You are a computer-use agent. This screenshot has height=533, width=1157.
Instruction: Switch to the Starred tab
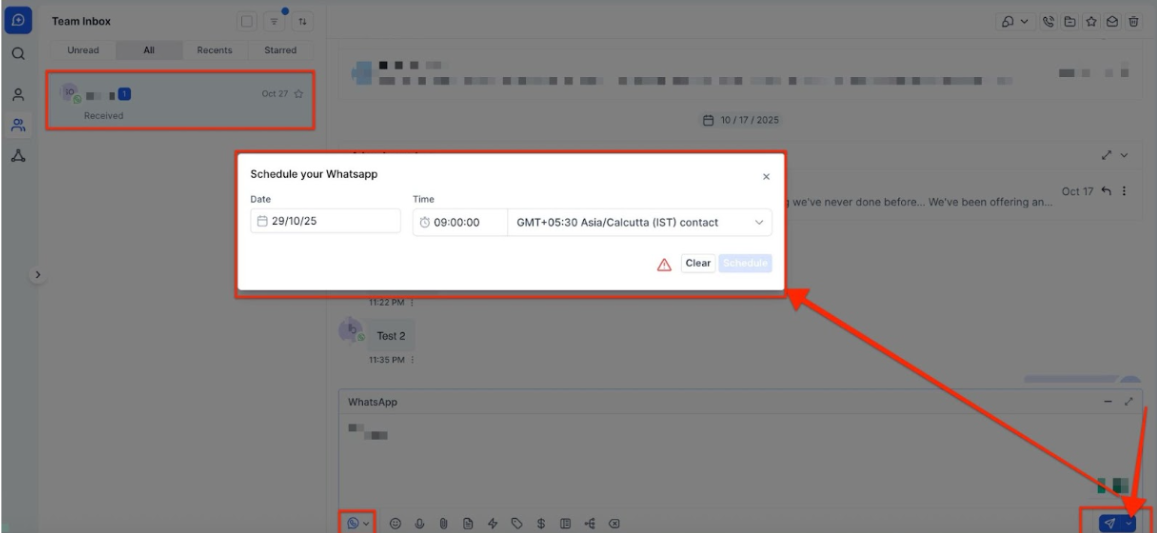pos(280,50)
